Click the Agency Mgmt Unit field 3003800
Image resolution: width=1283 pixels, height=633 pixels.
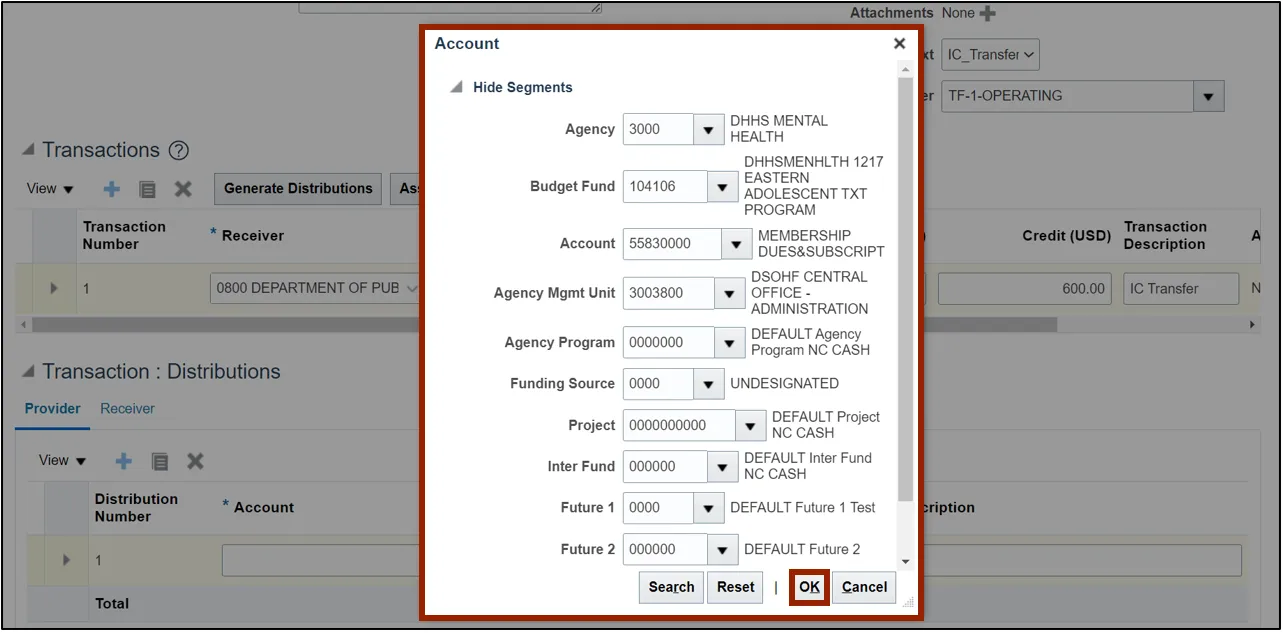[669, 293]
